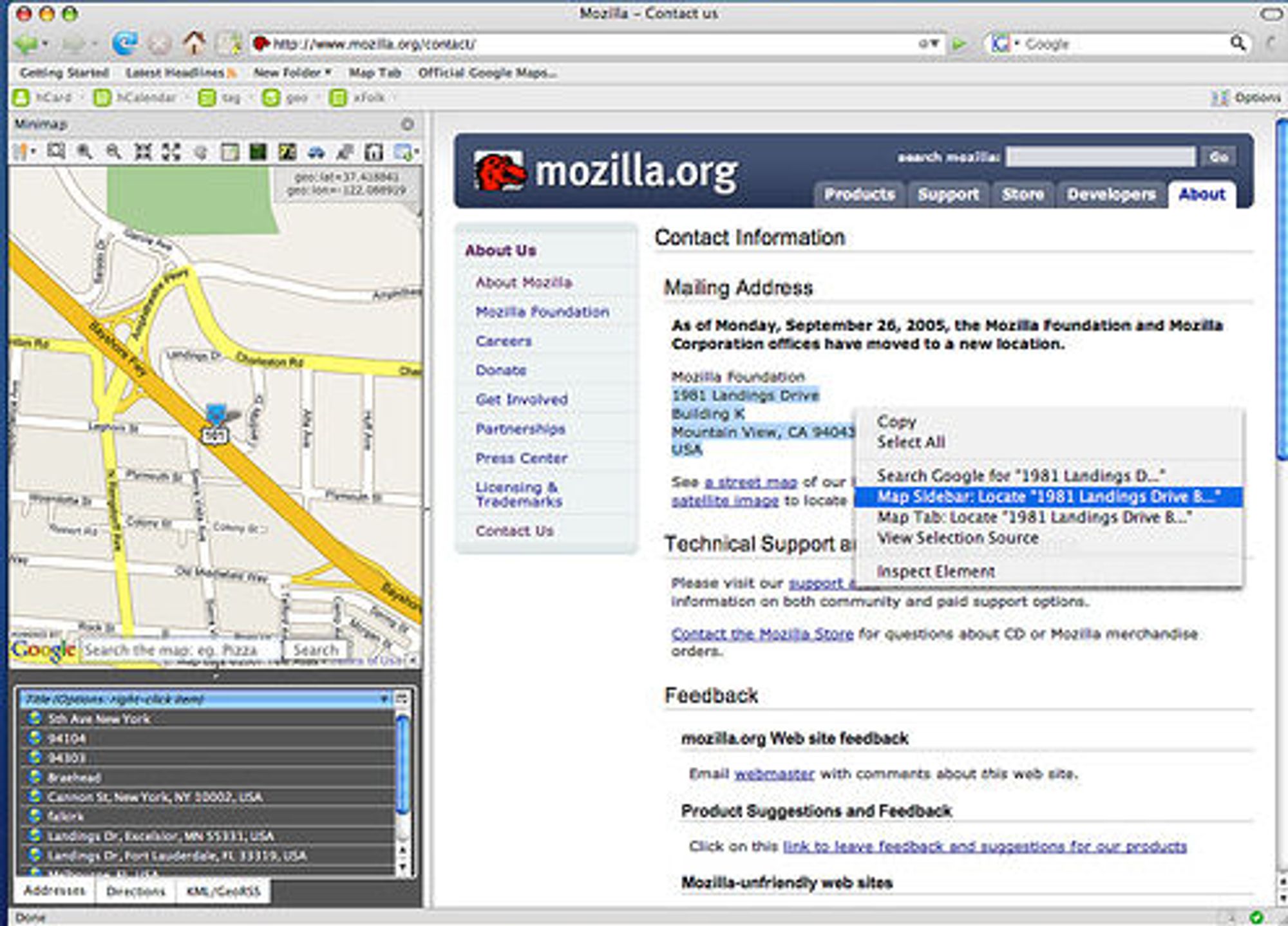Click the blue map marker on the map
1288x926 pixels.
tap(216, 413)
